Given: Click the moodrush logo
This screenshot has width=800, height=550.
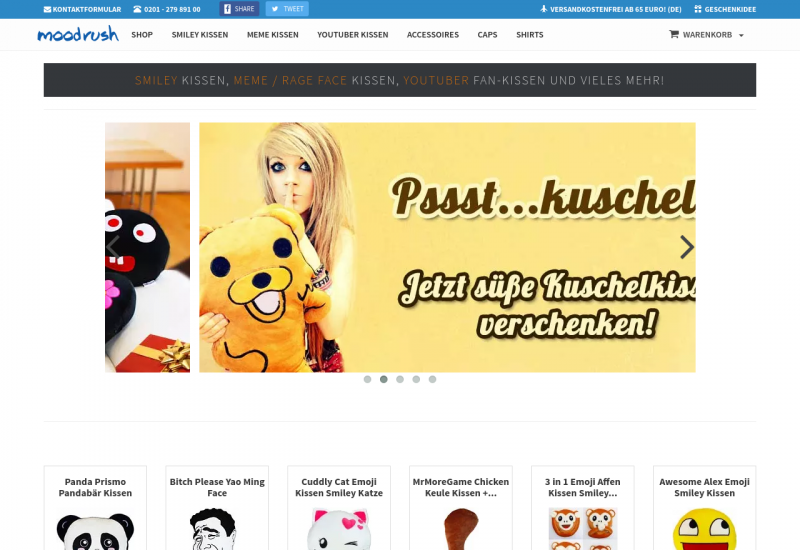Looking at the screenshot, I should click(x=78, y=34).
